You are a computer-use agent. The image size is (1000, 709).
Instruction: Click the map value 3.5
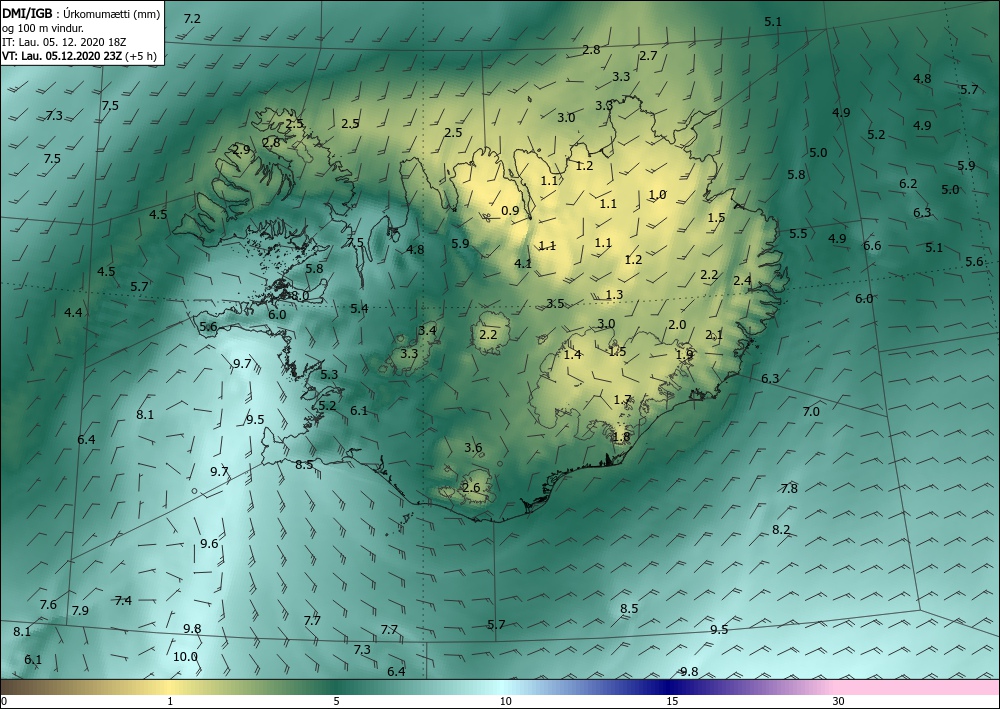tap(555, 303)
